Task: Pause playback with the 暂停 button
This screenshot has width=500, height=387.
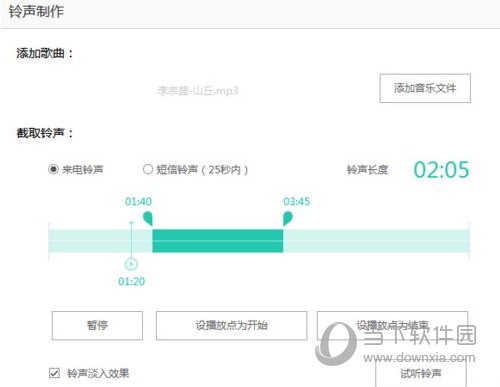Action: click(x=97, y=325)
